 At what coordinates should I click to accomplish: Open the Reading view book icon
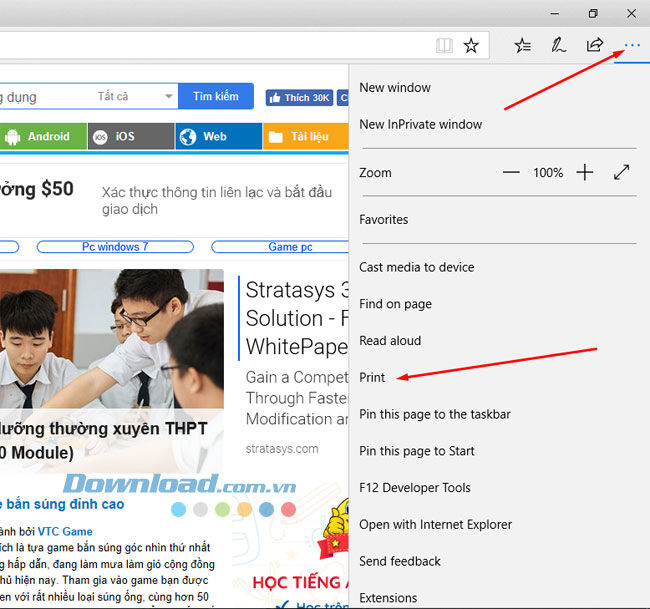(444, 45)
